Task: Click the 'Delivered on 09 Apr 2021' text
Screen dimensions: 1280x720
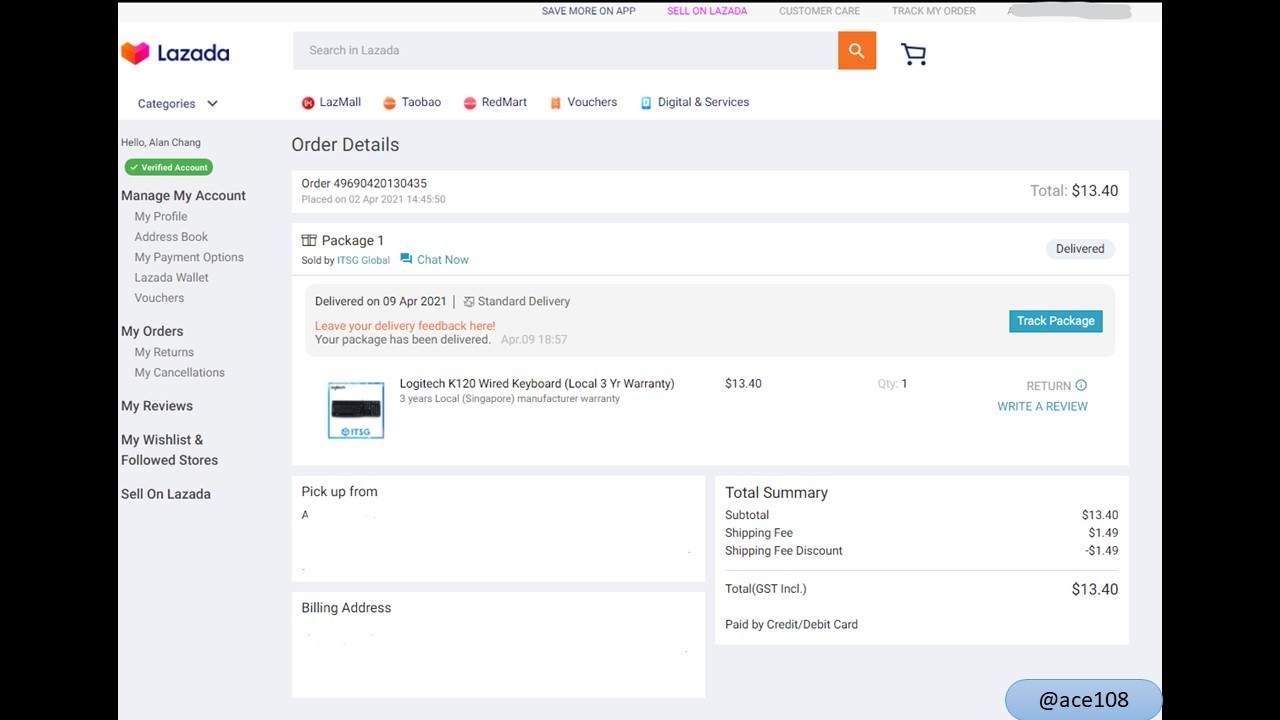Action: tap(381, 301)
